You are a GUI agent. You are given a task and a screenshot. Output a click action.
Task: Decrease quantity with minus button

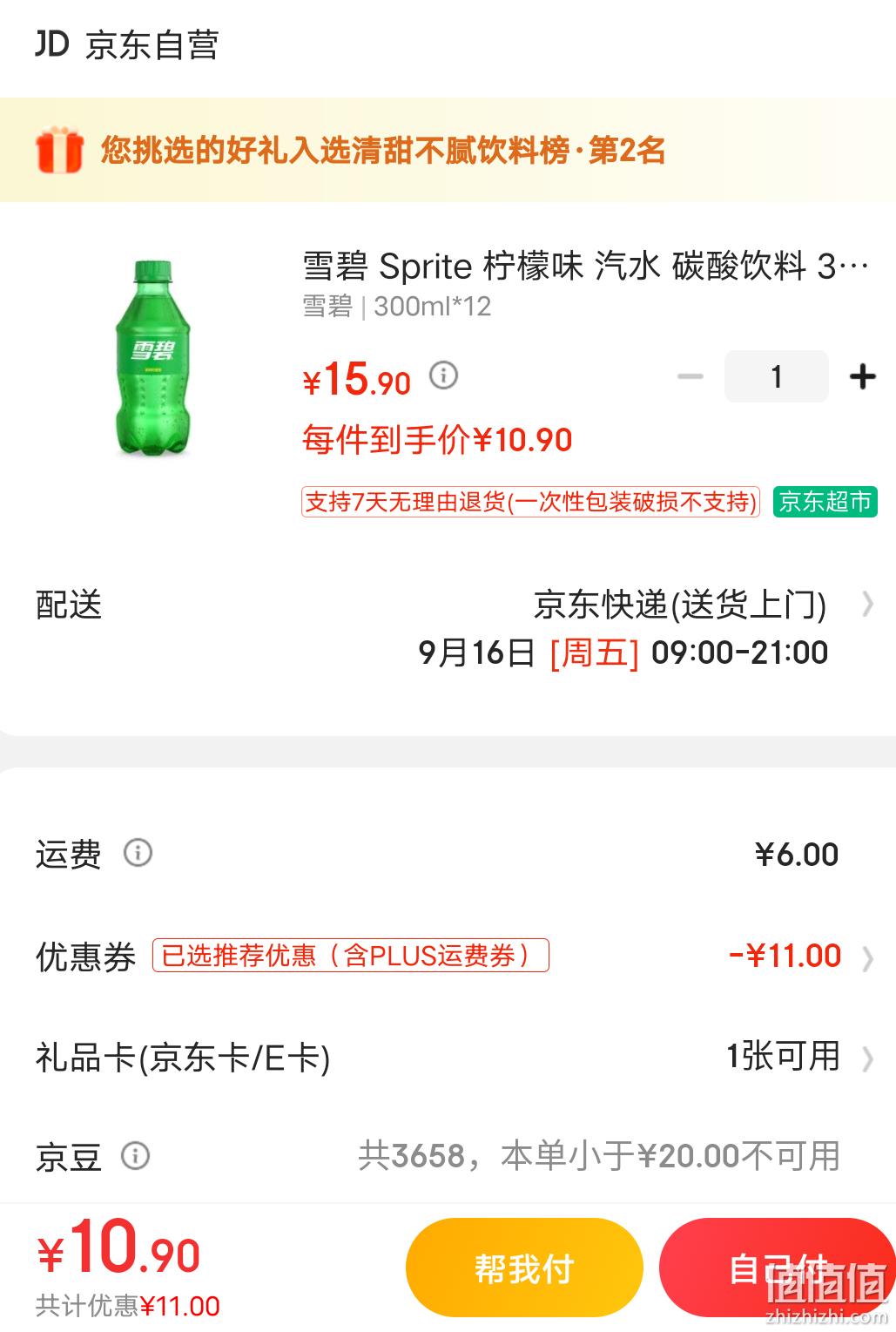[690, 376]
